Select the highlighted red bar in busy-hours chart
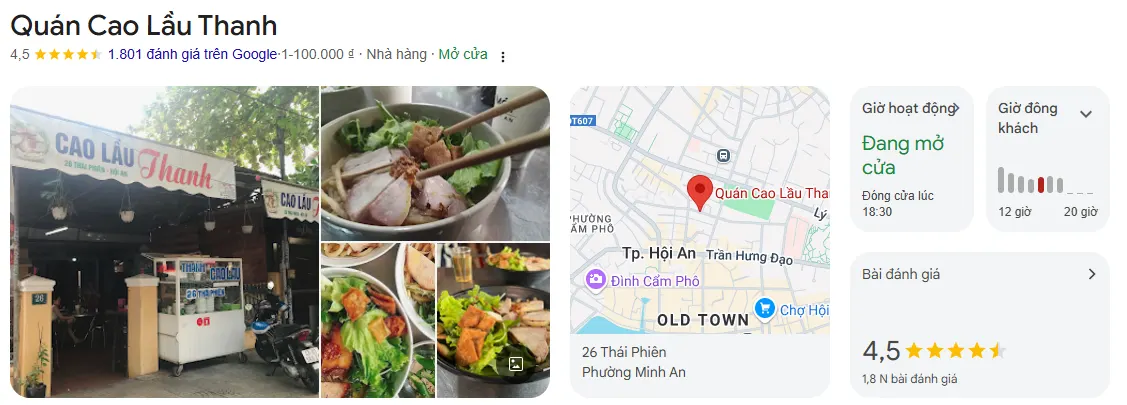This screenshot has height=405, width=1127. coord(1040,186)
